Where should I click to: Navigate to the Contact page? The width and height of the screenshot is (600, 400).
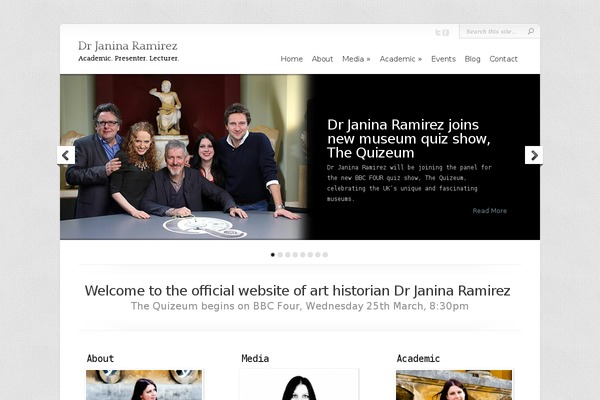503,59
